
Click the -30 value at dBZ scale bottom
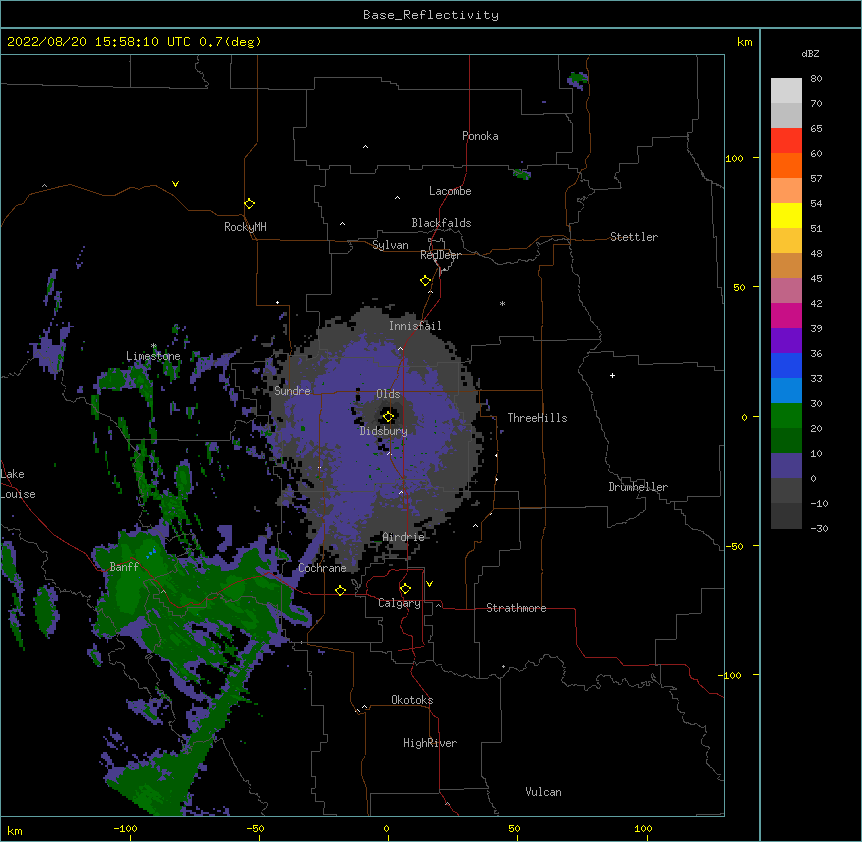[819, 528]
